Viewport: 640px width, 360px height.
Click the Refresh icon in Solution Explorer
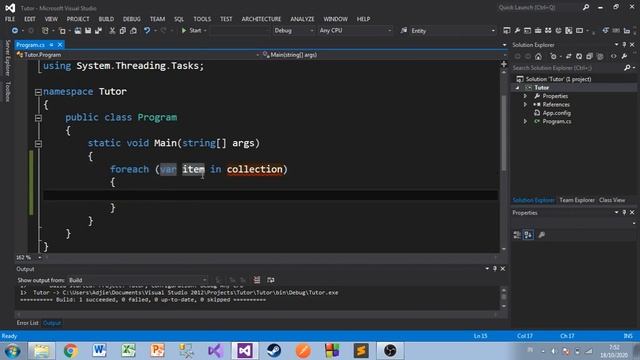(x=579, y=56)
